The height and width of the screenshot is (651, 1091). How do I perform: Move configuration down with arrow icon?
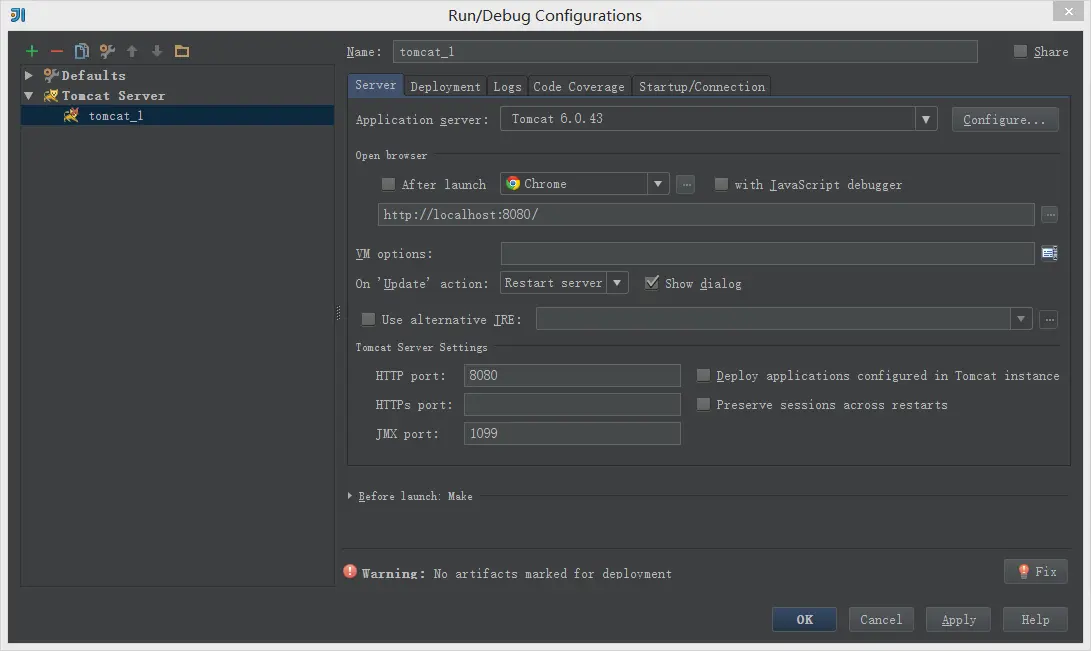tap(157, 51)
